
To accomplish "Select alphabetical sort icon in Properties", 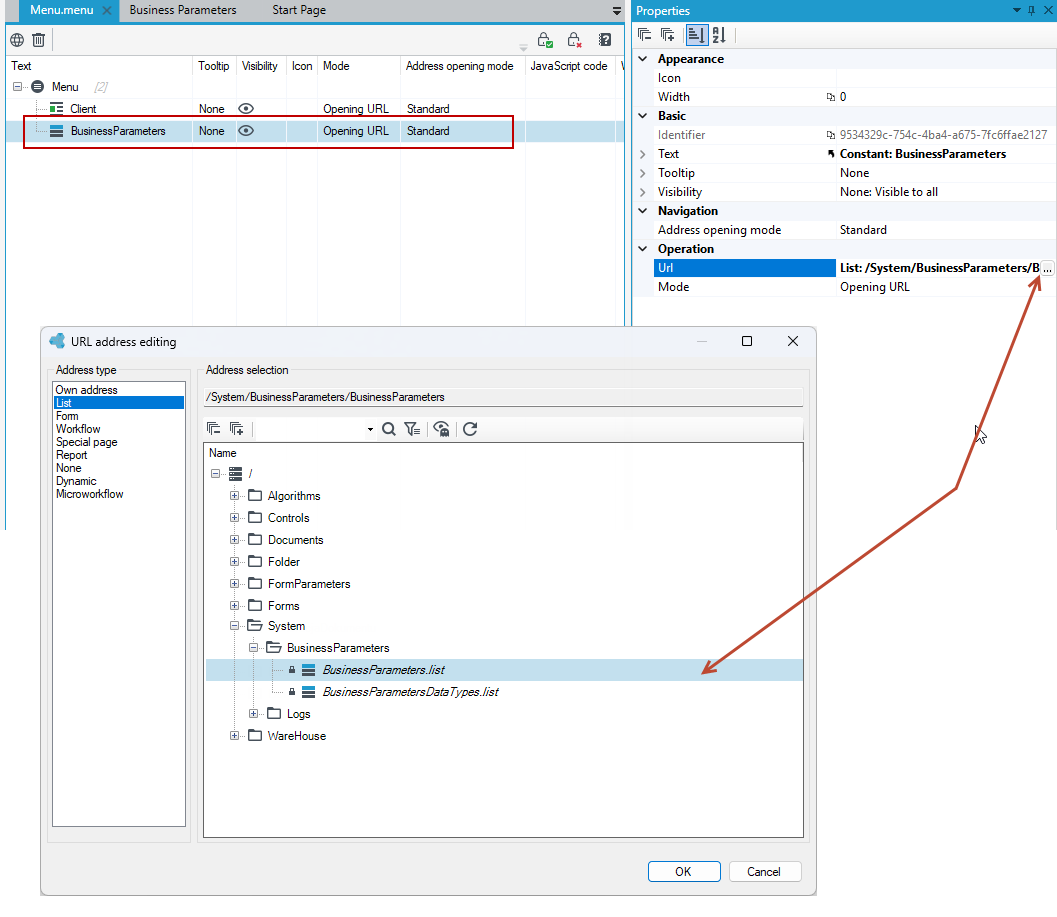I will click(719, 34).
